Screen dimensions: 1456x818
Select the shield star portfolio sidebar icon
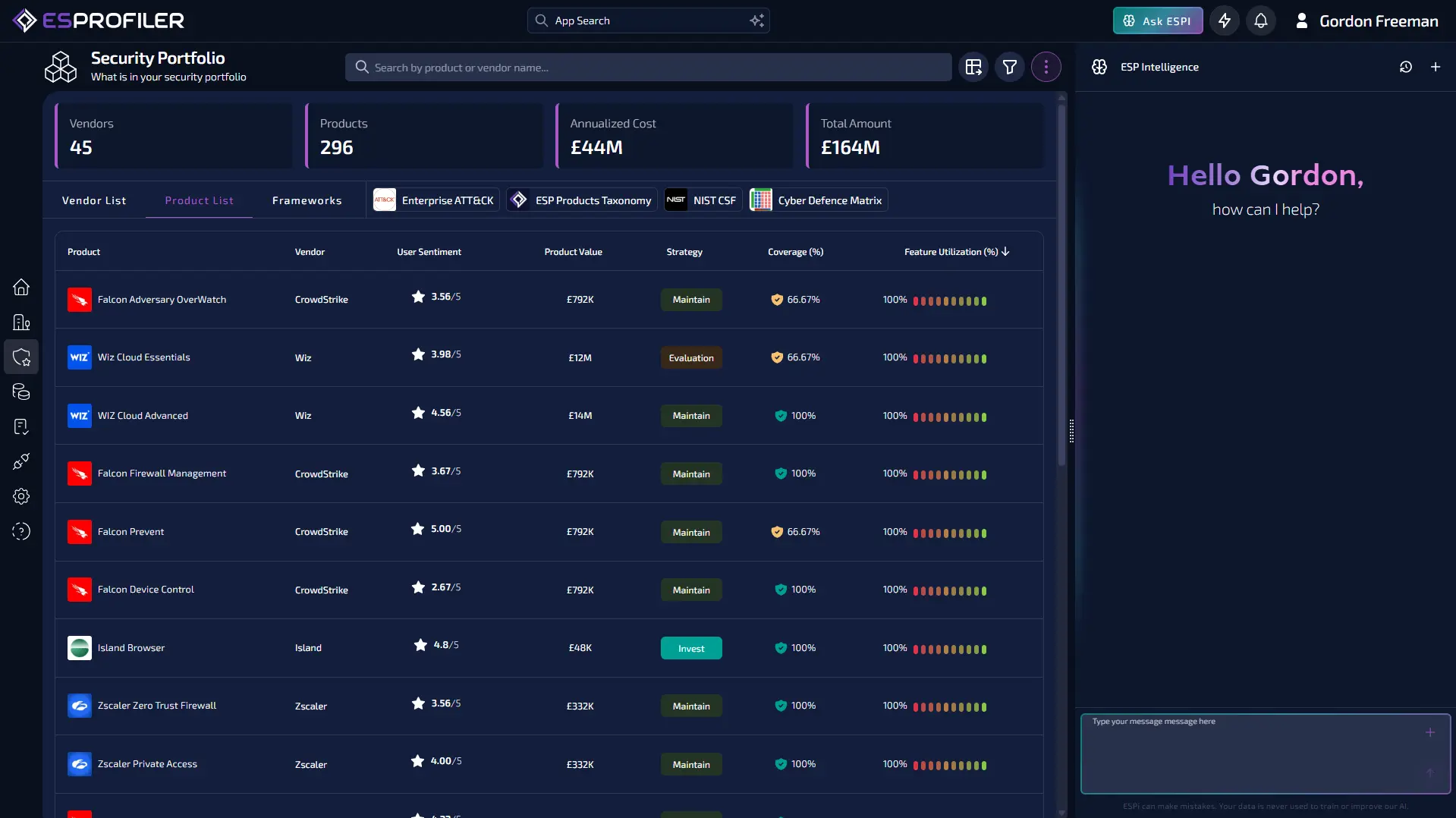[21, 357]
